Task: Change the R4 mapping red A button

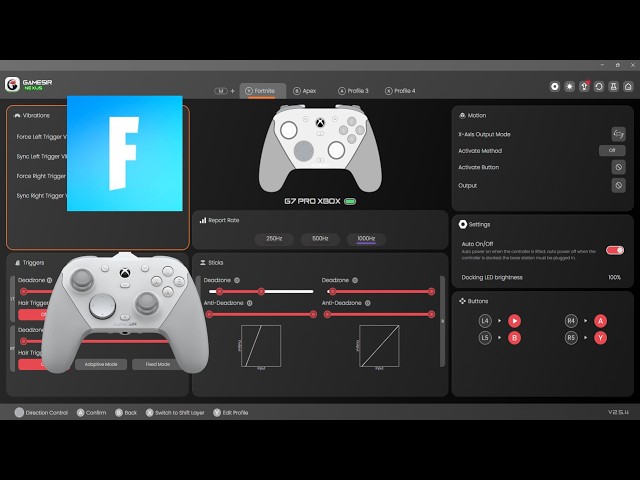Action: [600, 321]
